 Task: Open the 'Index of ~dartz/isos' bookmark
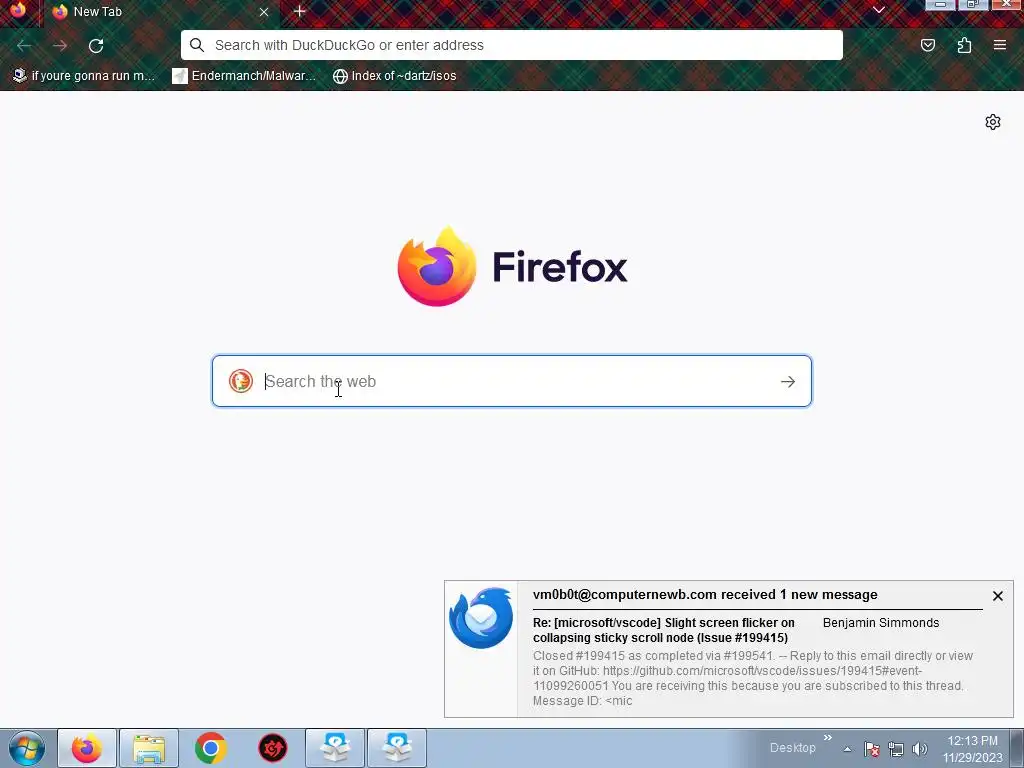394,76
